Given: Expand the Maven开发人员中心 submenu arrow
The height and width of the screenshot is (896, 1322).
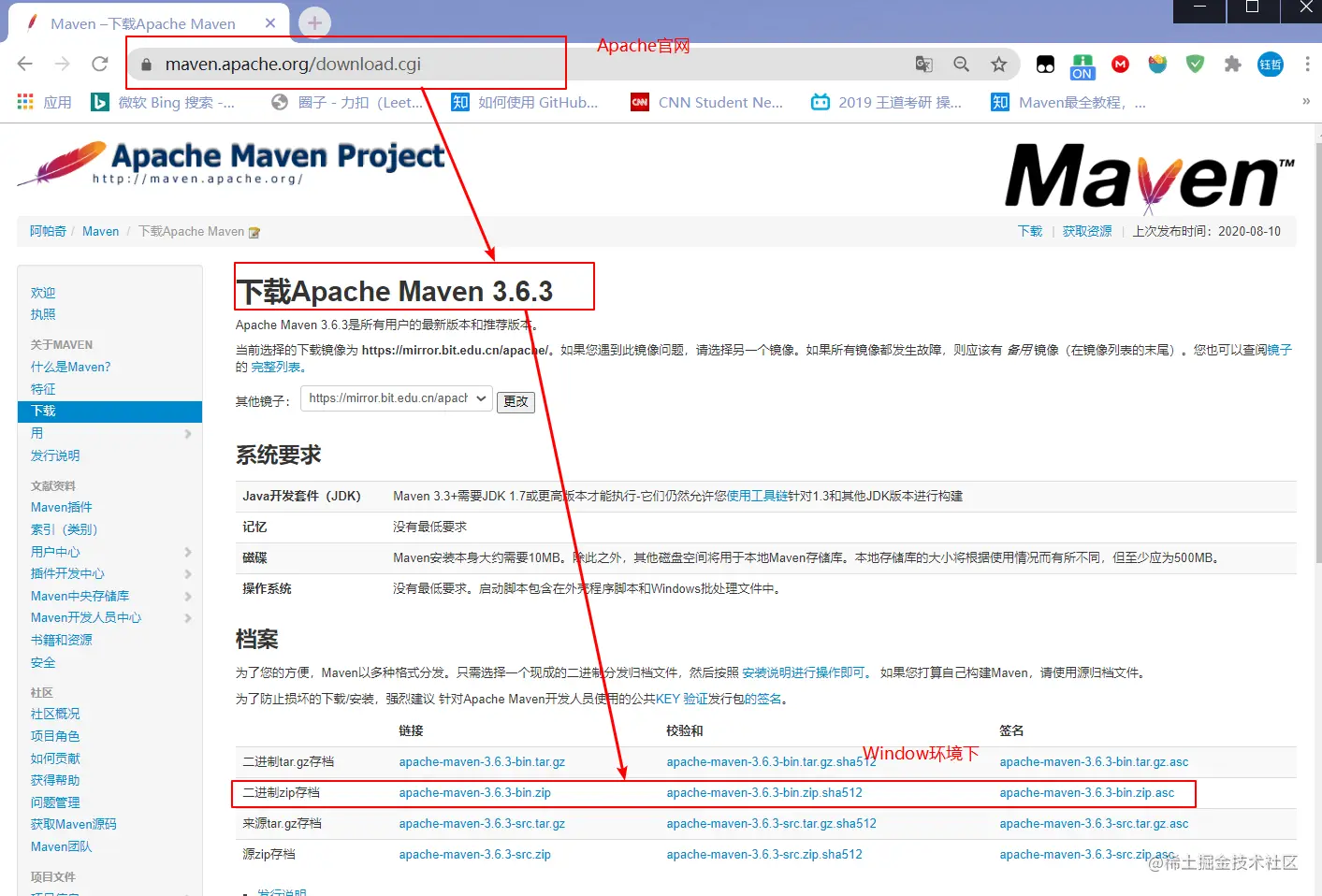Looking at the screenshot, I should [188, 618].
